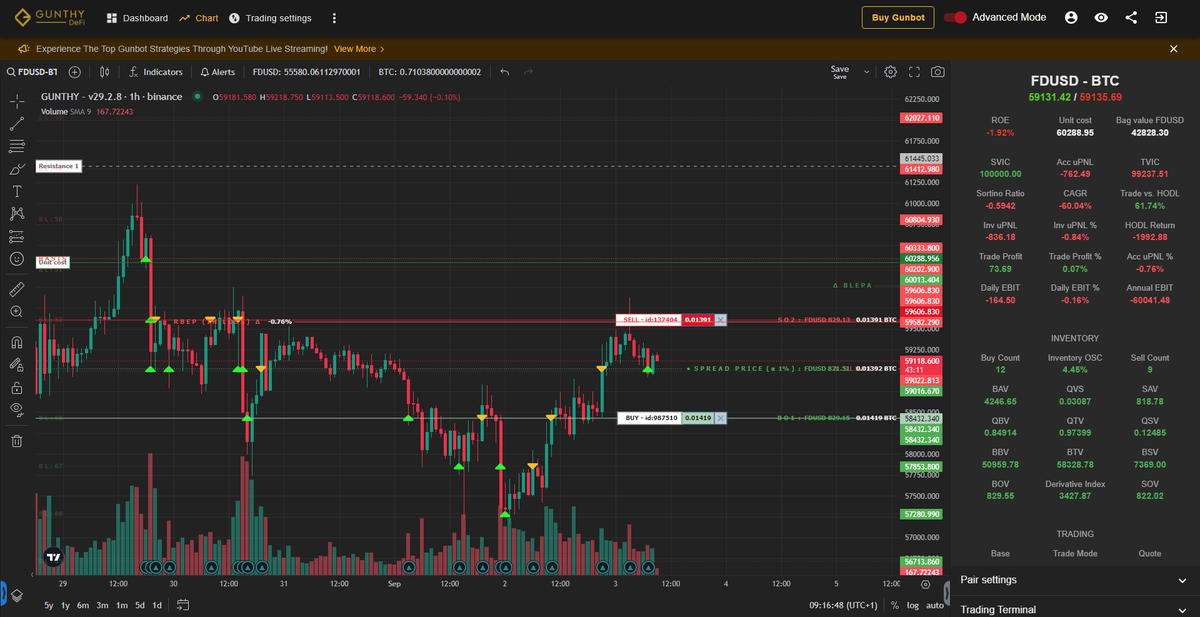The width and height of the screenshot is (1200, 617).
Task: Toggle the eye visibility icon in header
Action: pos(1101,18)
